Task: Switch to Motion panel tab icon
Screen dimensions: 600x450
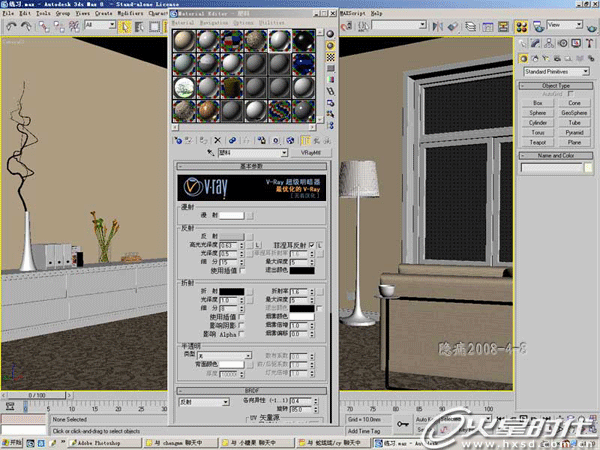Action: point(562,44)
